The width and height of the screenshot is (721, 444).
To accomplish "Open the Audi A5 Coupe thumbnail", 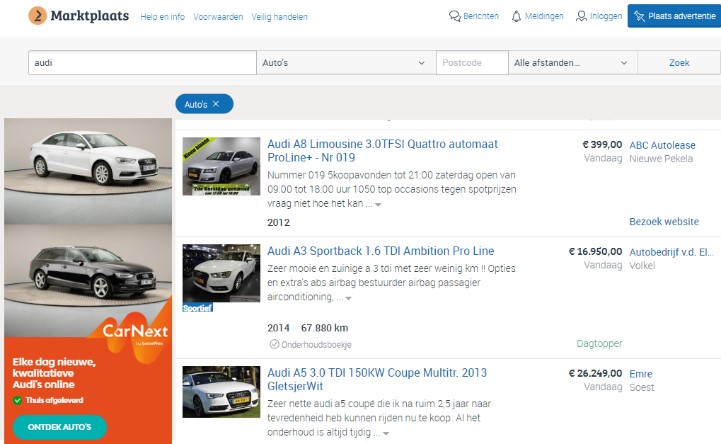I will pyautogui.click(x=221, y=392).
